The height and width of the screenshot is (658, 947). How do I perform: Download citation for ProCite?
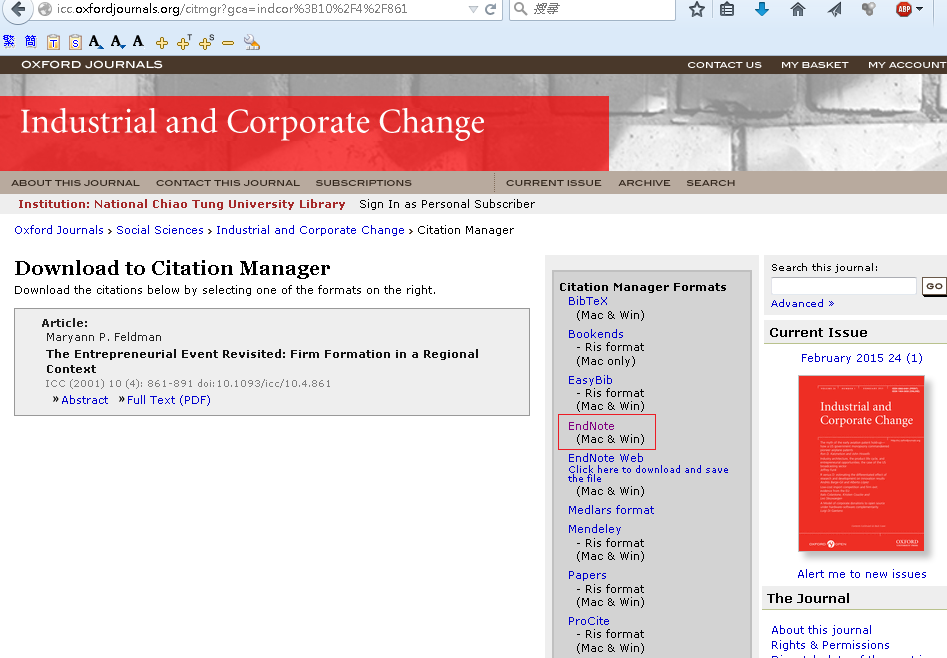589,621
